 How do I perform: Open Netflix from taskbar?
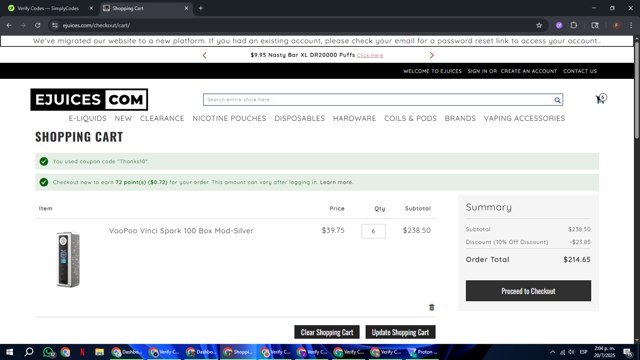point(82,352)
